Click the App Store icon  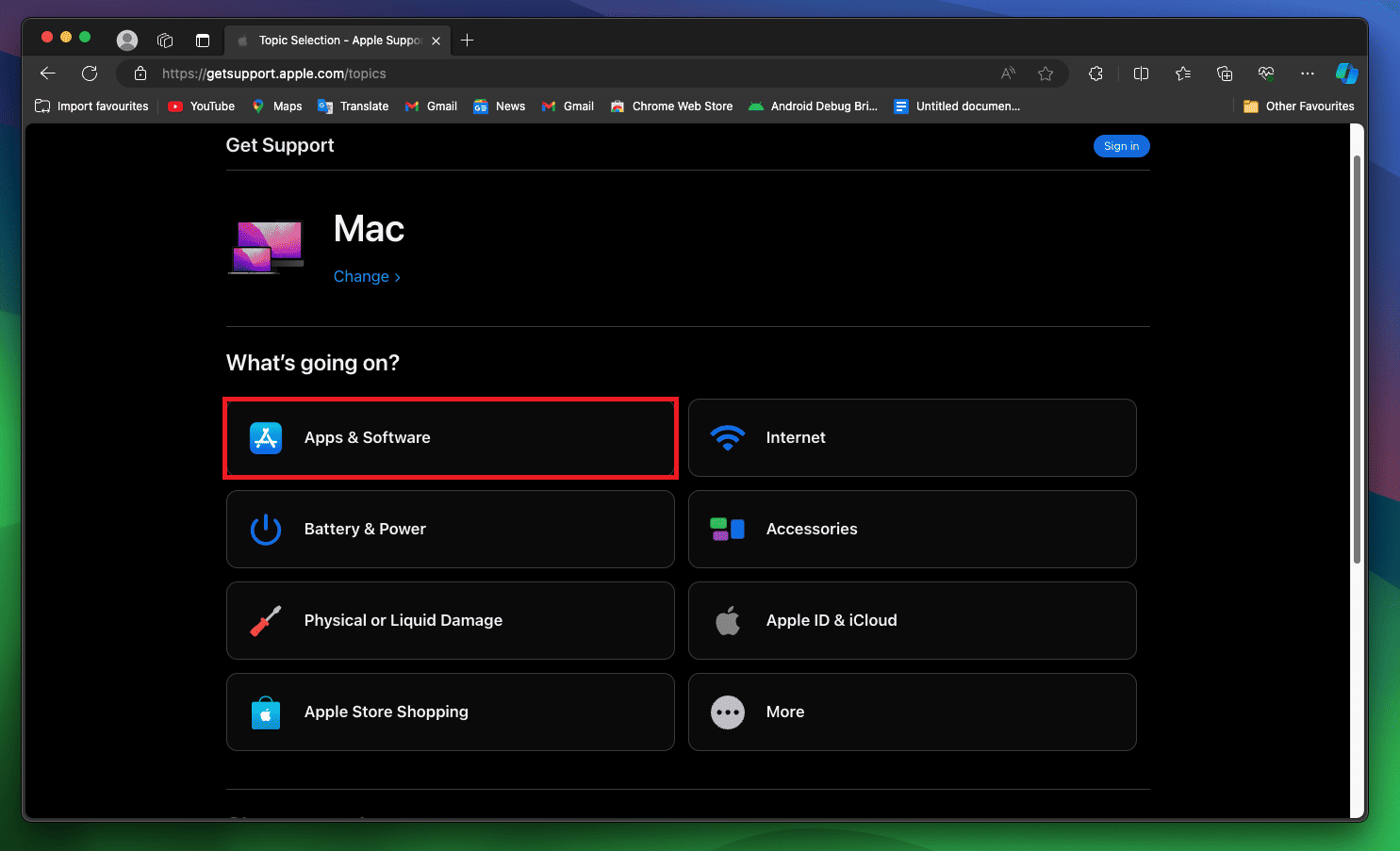coord(266,438)
